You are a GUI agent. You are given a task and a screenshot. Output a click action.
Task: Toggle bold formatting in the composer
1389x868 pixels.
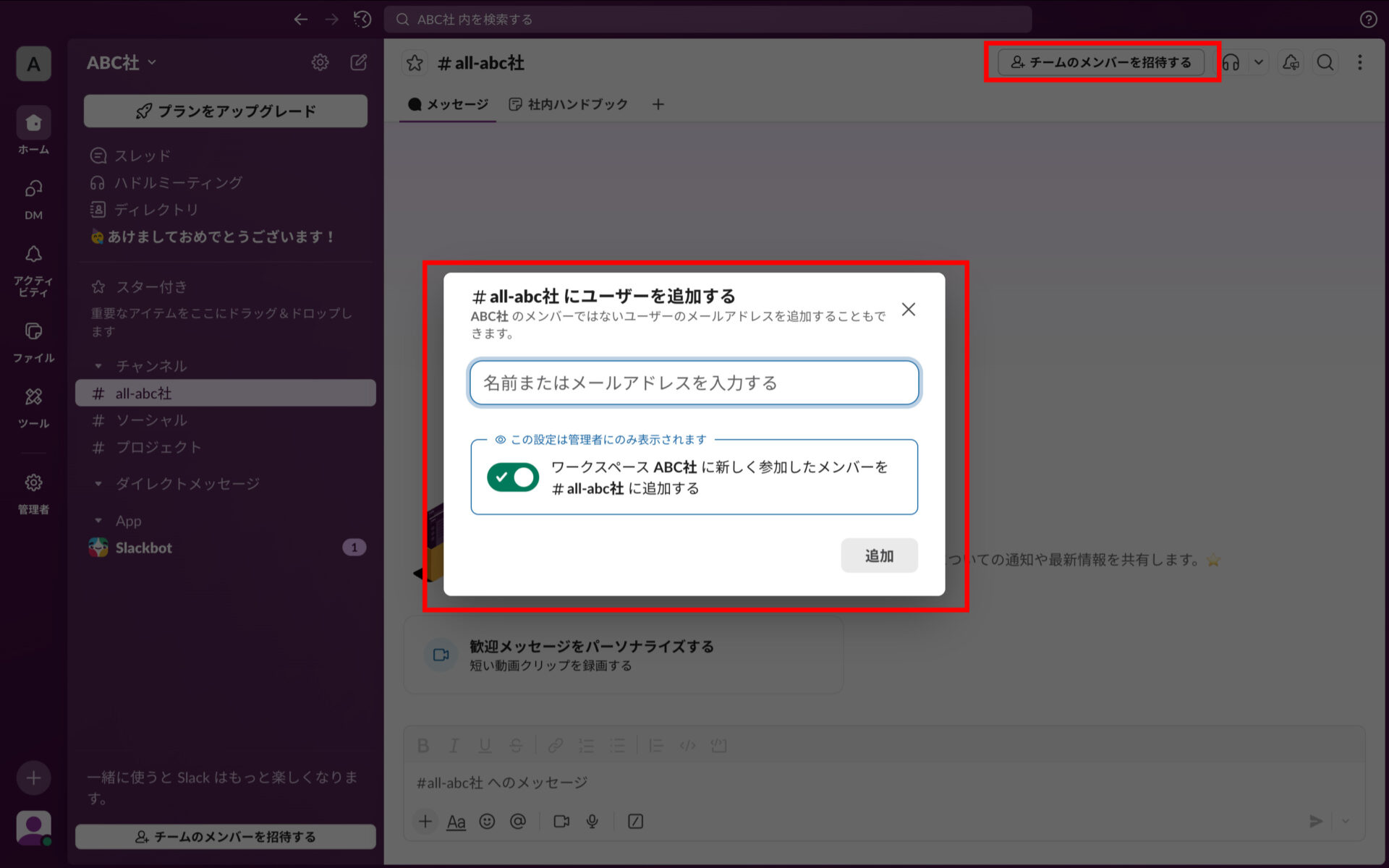[x=423, y=745]
